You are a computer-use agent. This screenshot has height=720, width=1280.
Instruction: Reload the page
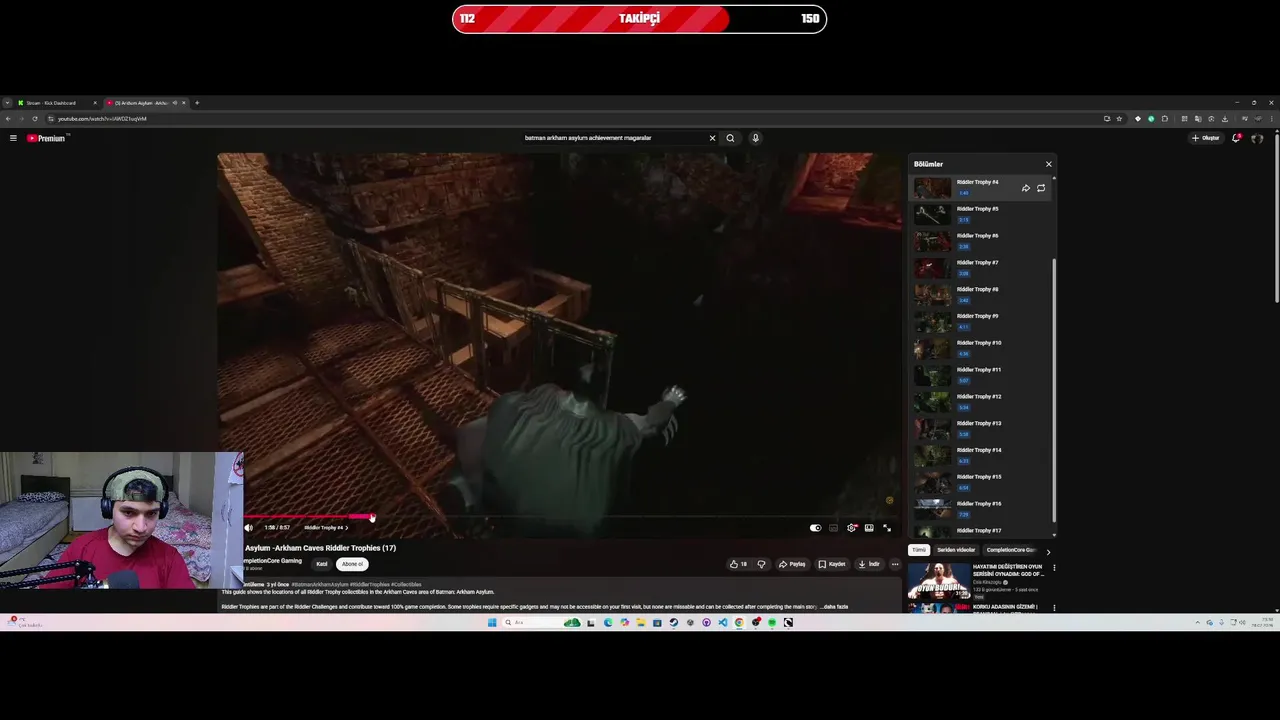tap(35, 119)
